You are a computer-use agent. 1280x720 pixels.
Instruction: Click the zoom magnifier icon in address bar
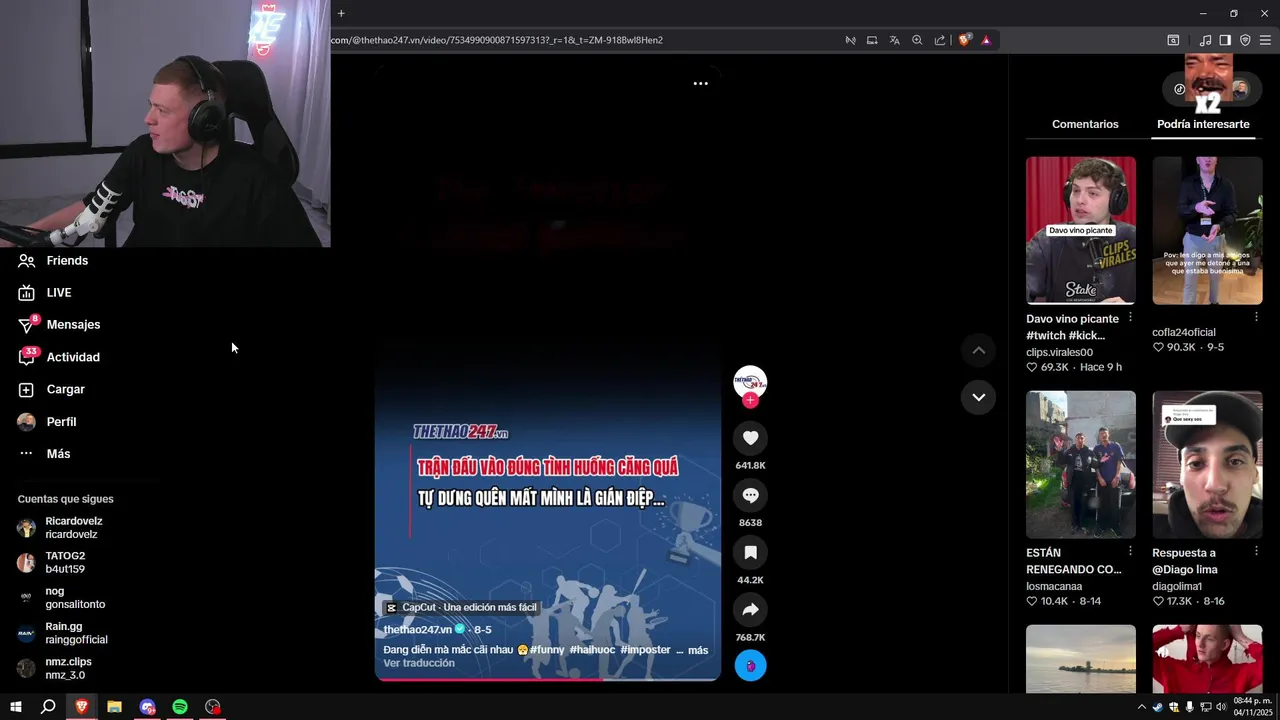coord(917,40)
